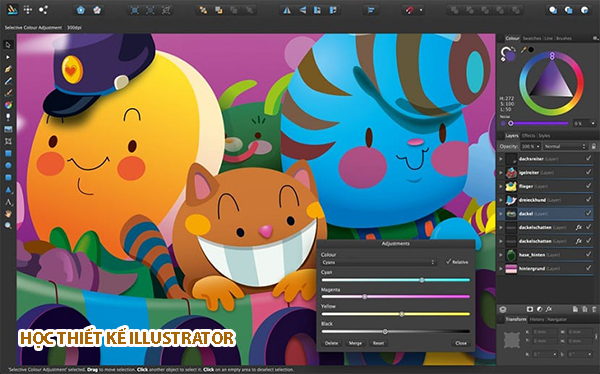Screen dimensions: 600x374
Task: Select the Triangle shape tool
Action: (x=8, y=190)
